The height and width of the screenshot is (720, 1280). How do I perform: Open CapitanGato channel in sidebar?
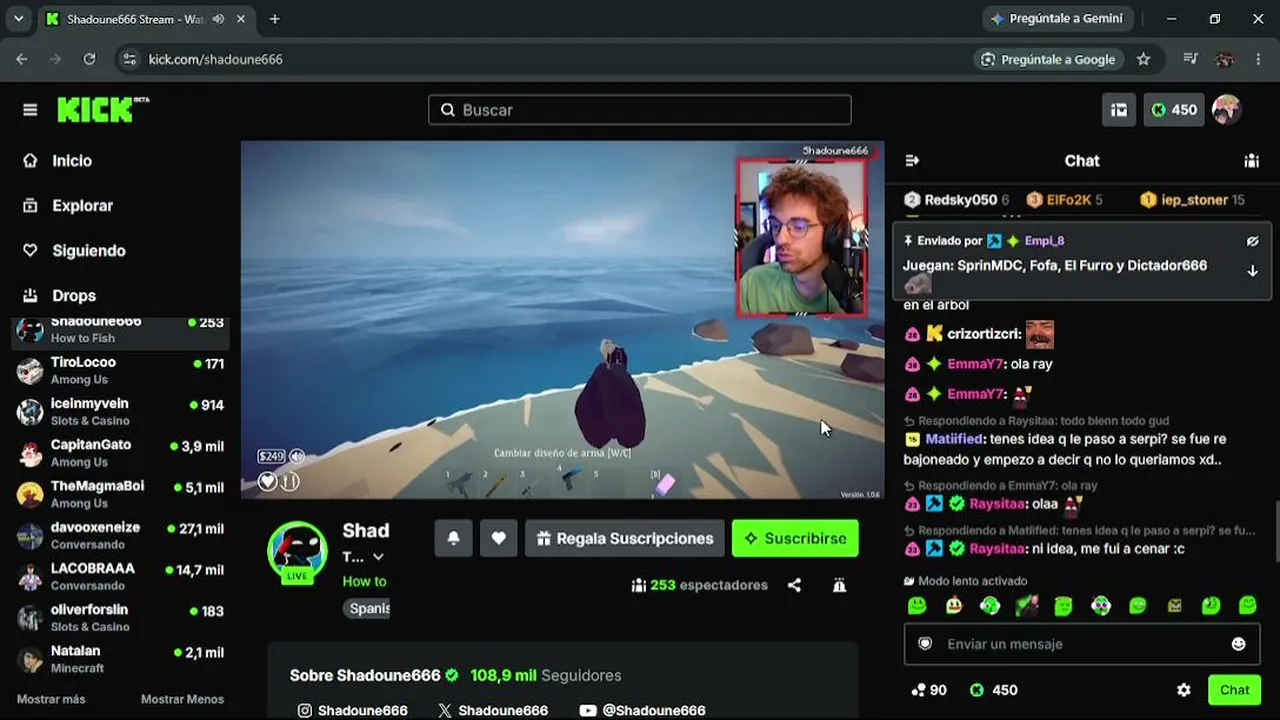120,453
